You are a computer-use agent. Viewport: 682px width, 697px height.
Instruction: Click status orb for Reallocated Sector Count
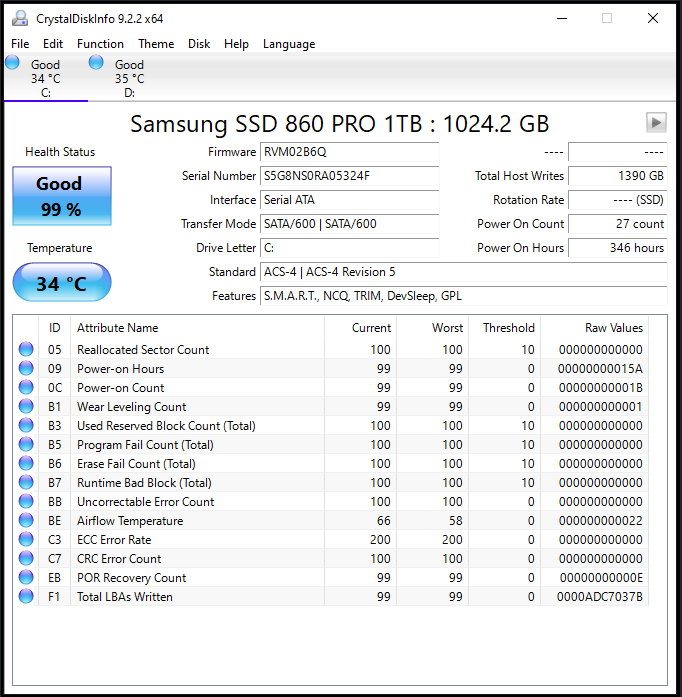tap(26, 349)
